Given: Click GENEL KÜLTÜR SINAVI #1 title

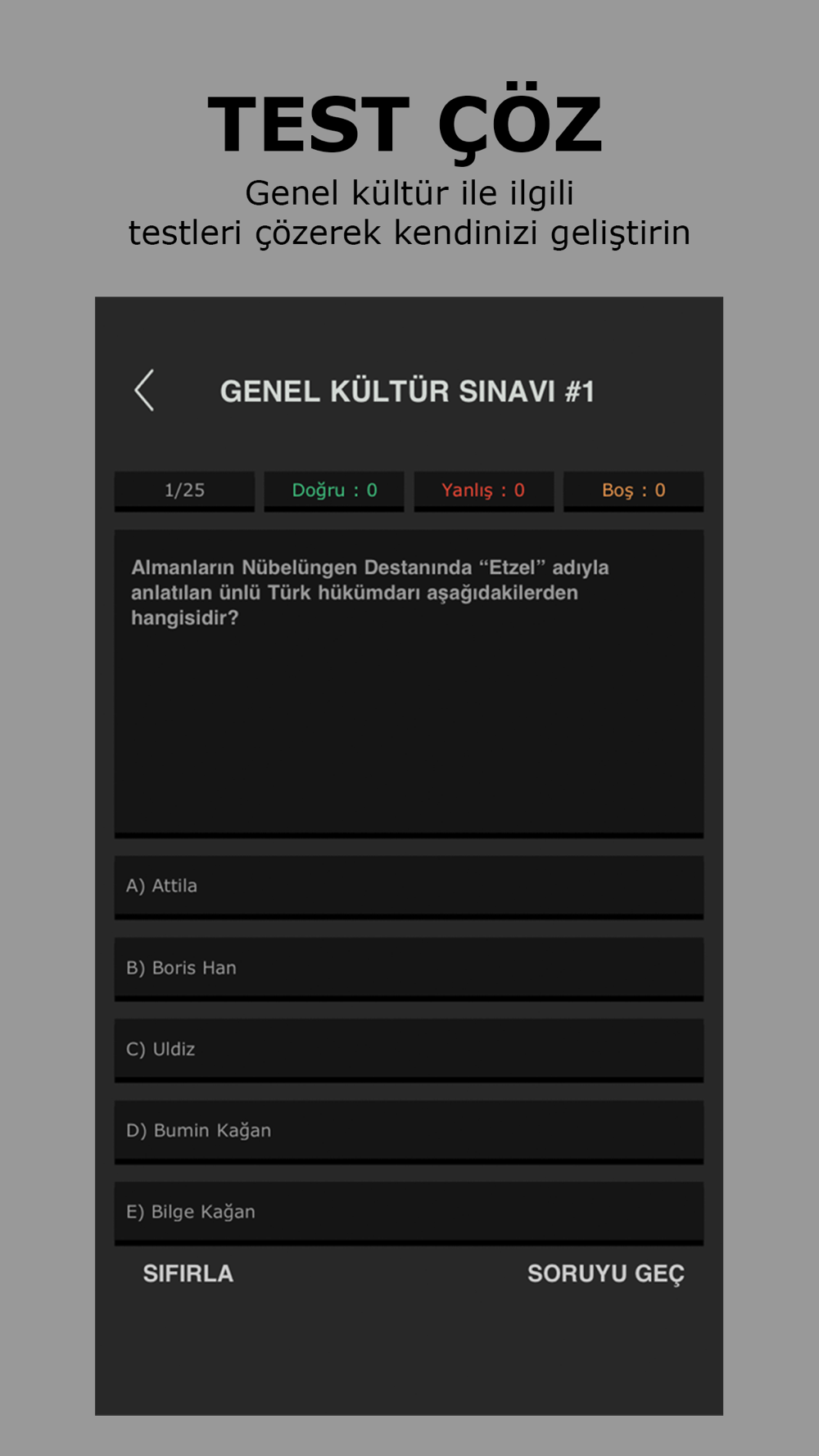Looking at the screenshot, I should [407, 391].
